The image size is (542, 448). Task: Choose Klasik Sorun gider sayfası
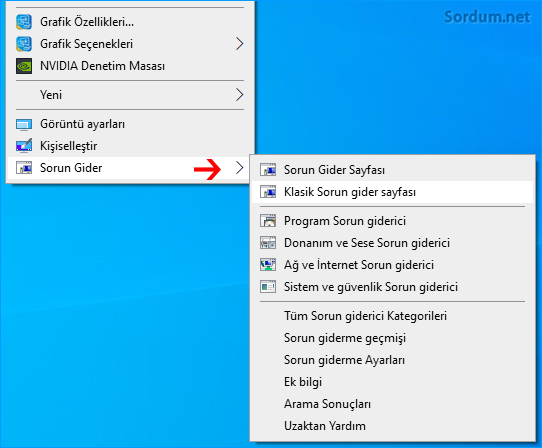click(x=392, y=192)
